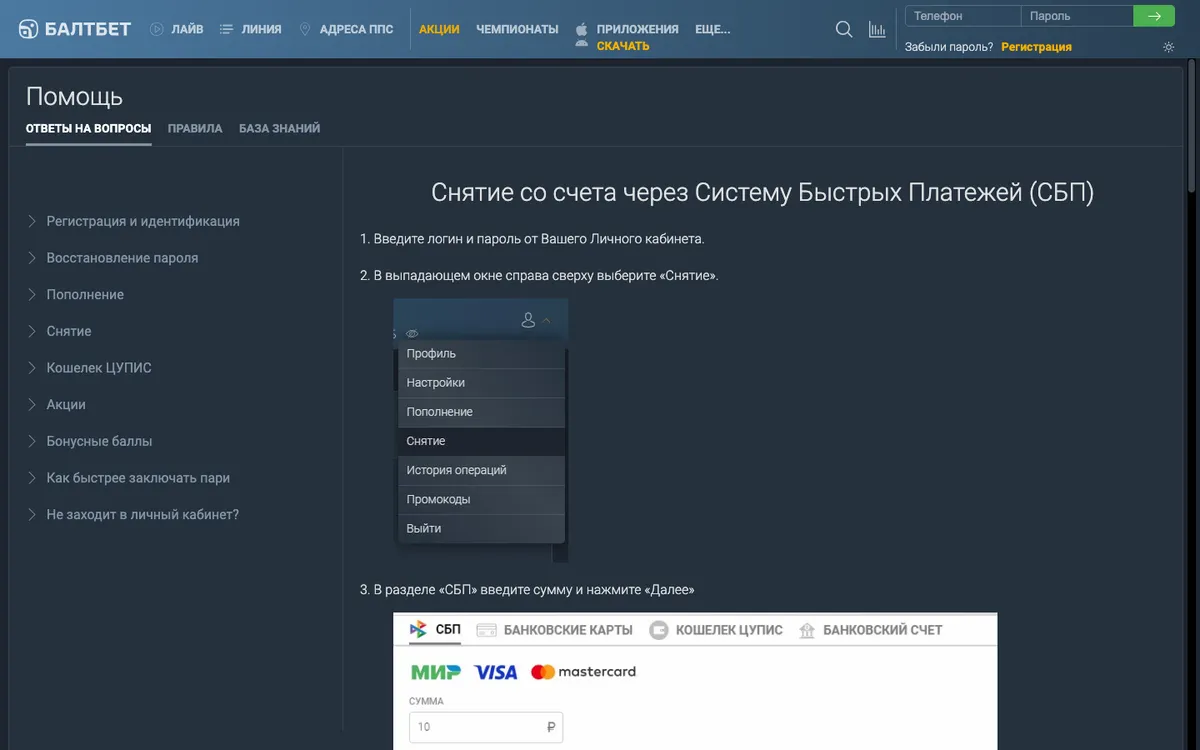Expand Не заходит в личный кабинет?

[x=133, y=515]
